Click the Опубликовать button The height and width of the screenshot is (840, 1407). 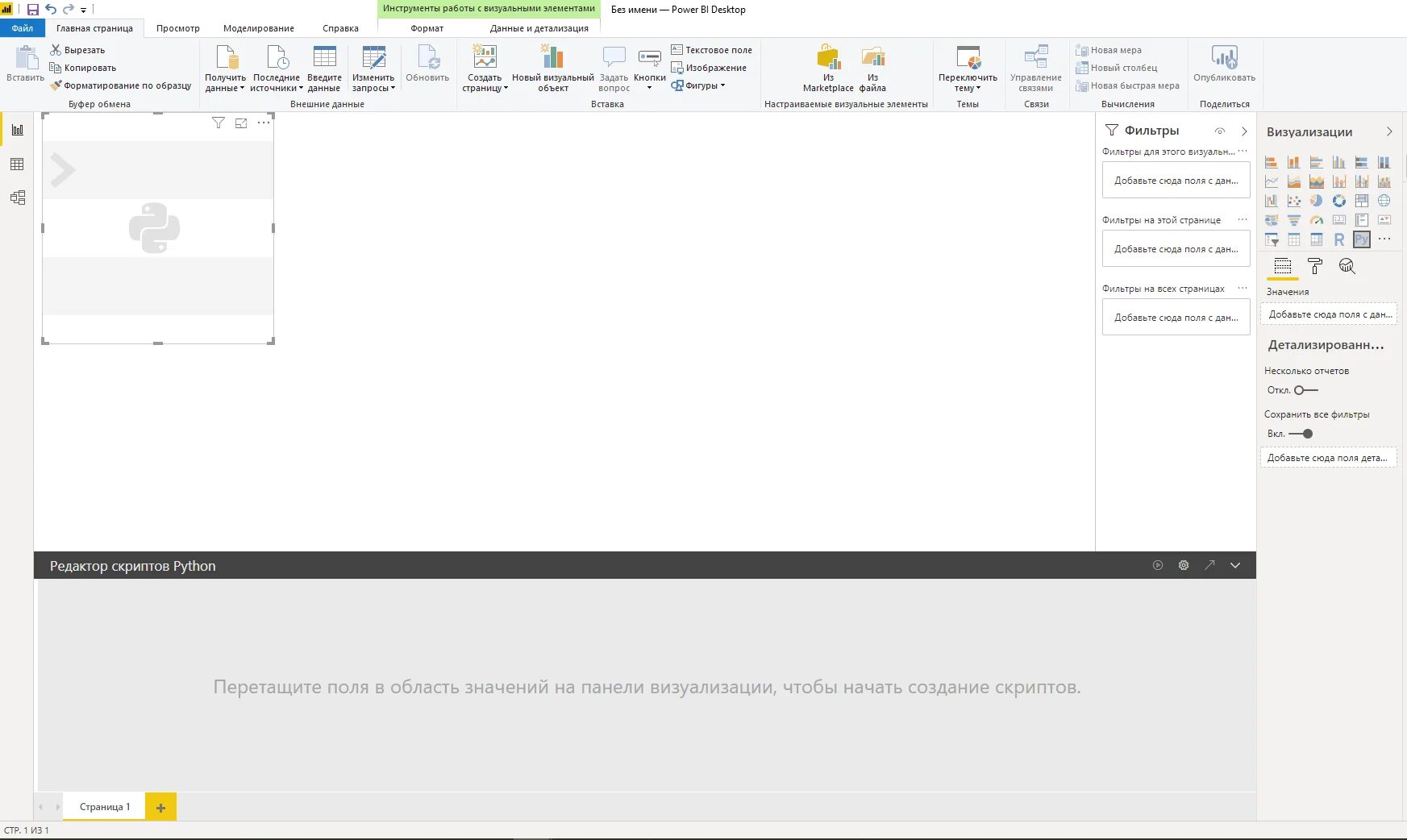point(1224,64)
